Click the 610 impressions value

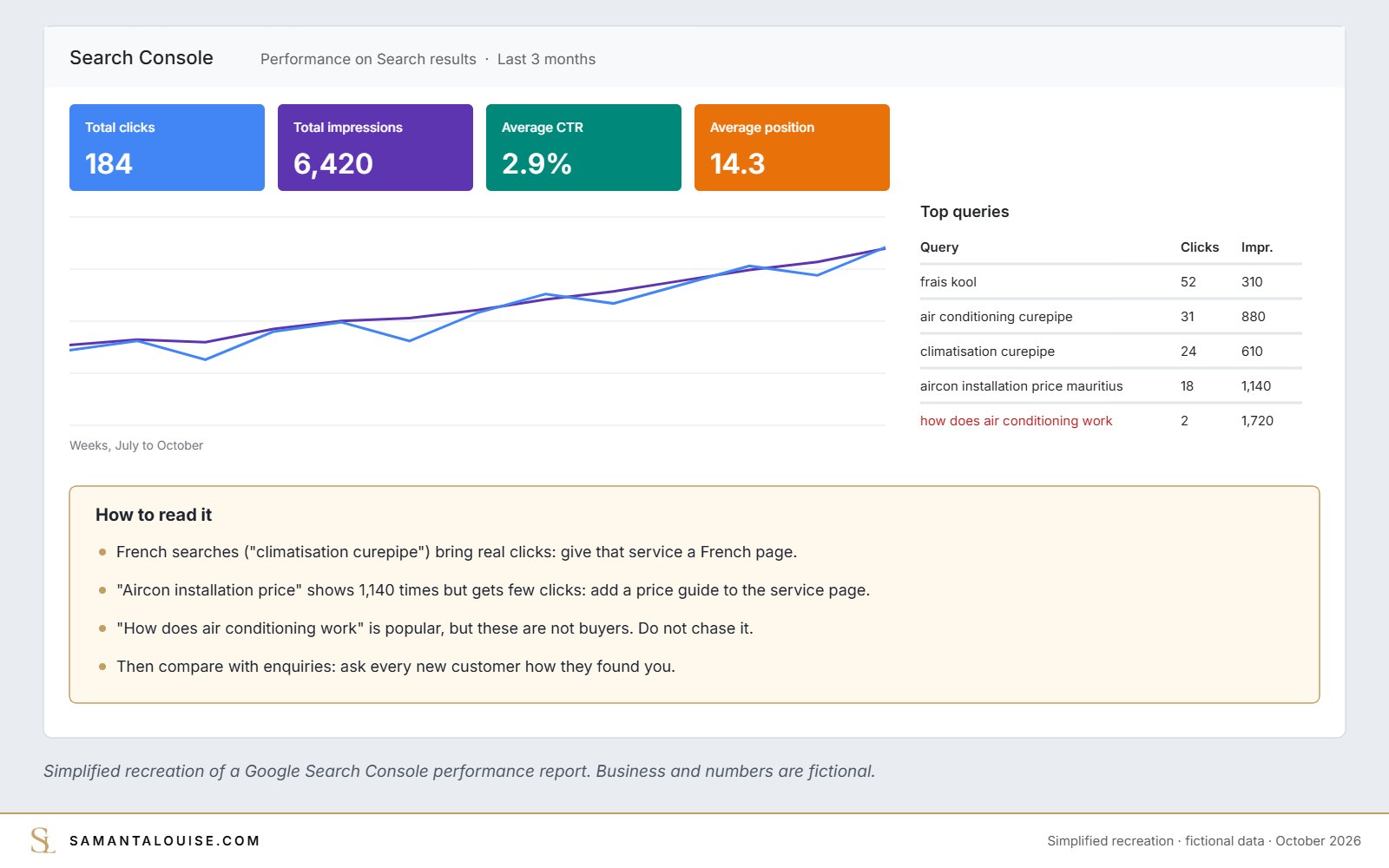coord(1252,352)
